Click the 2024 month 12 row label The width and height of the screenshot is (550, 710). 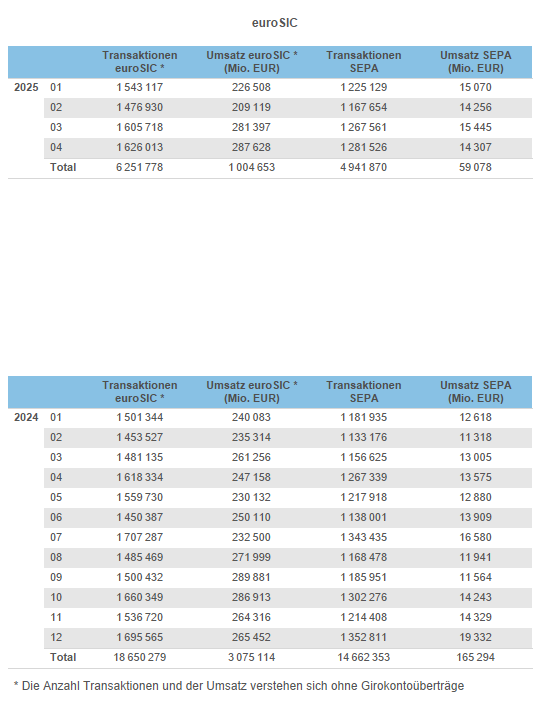pyautogui.click(x=56, y=638)
